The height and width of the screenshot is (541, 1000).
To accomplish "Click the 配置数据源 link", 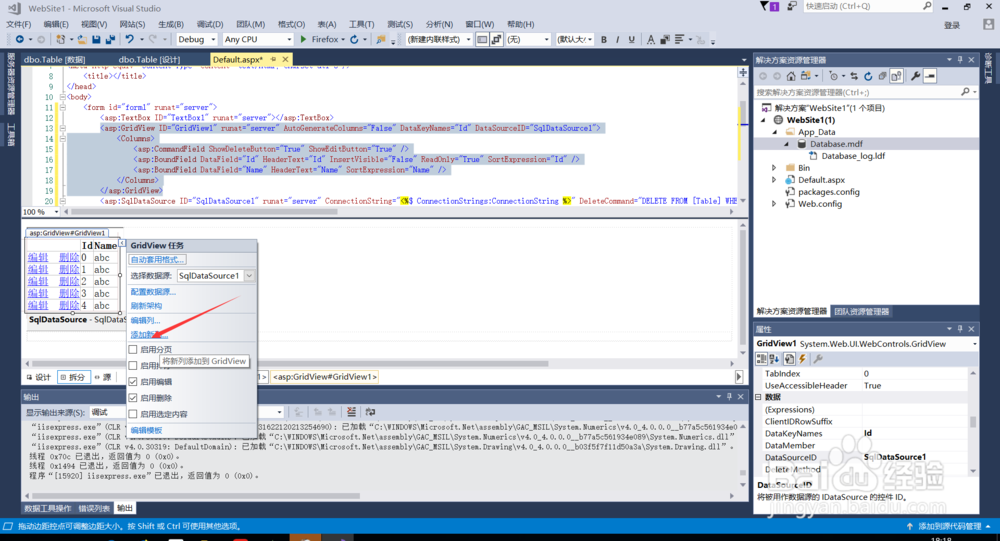I will tap(153, 292).
